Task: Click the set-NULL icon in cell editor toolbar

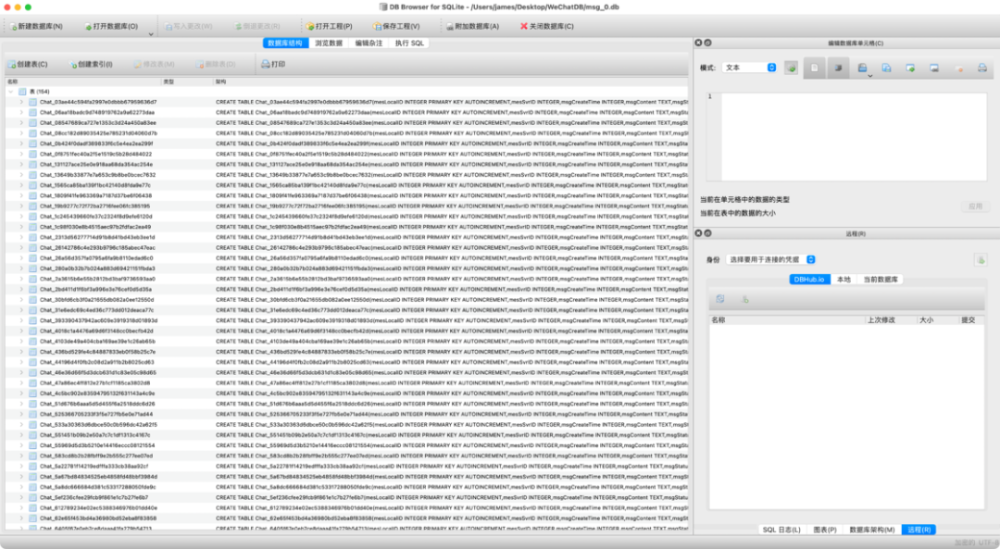Action: 959,68
